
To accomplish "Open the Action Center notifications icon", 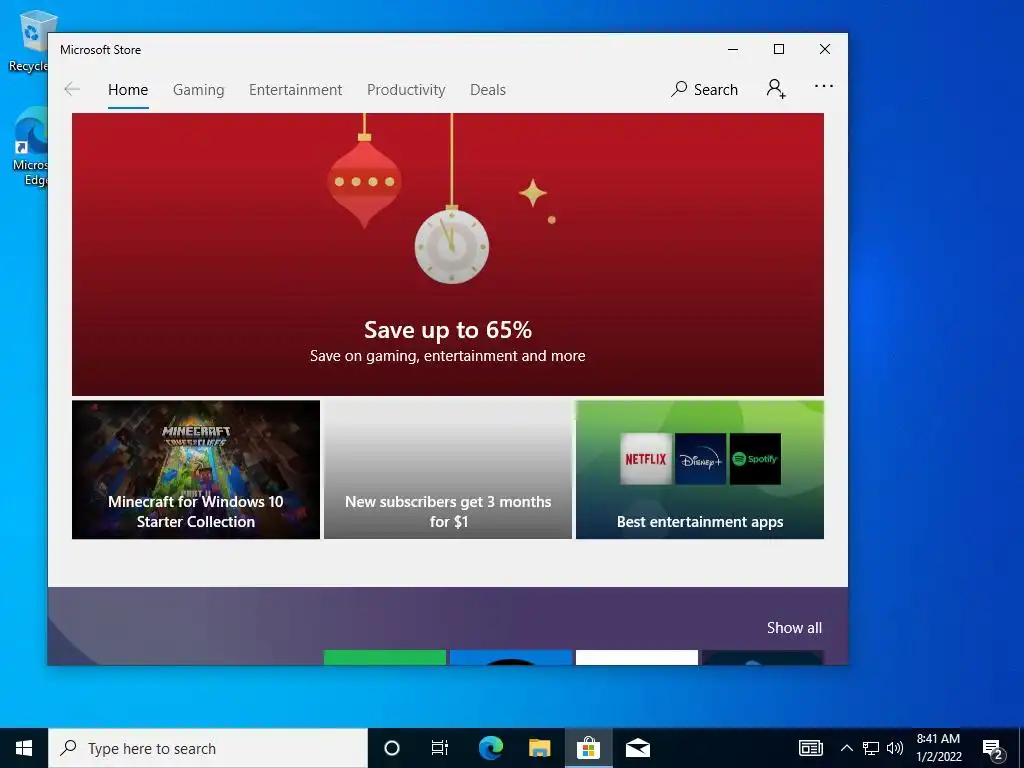I will 993,748.
